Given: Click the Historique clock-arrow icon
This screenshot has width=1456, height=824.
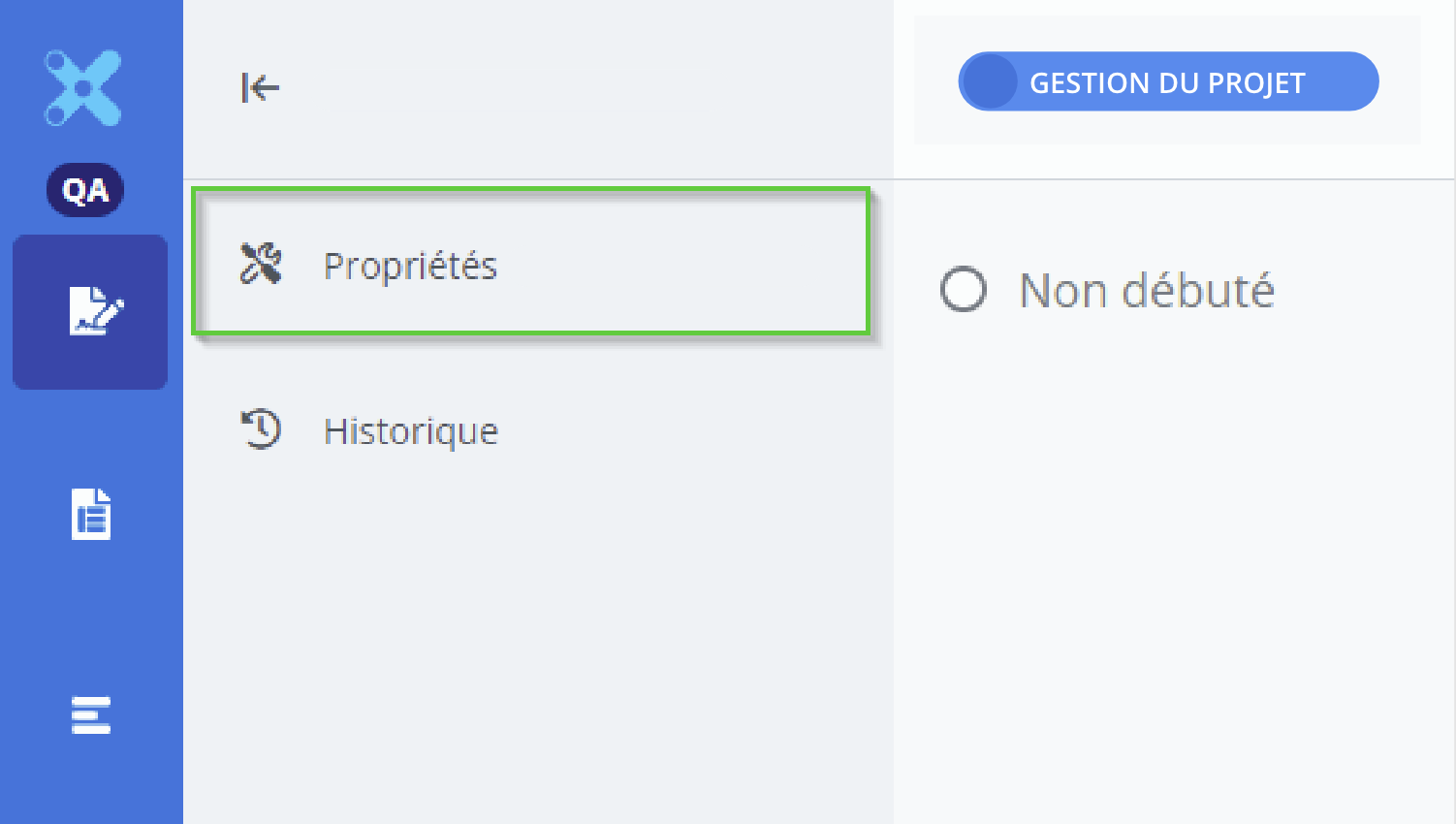Looking at the screenshot, I should pos(261,429).
